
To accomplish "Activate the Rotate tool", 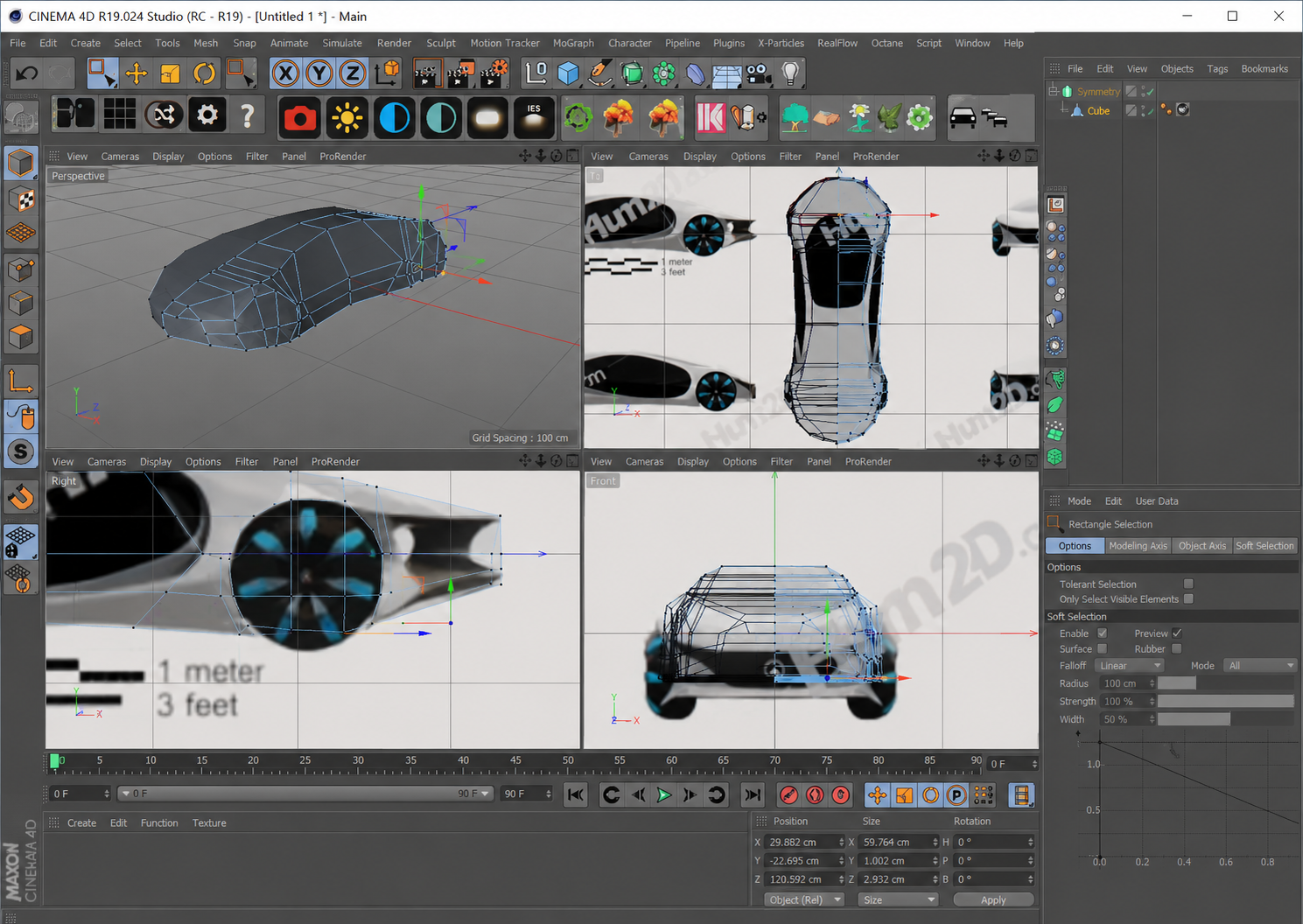I will (x=204, y=73).
